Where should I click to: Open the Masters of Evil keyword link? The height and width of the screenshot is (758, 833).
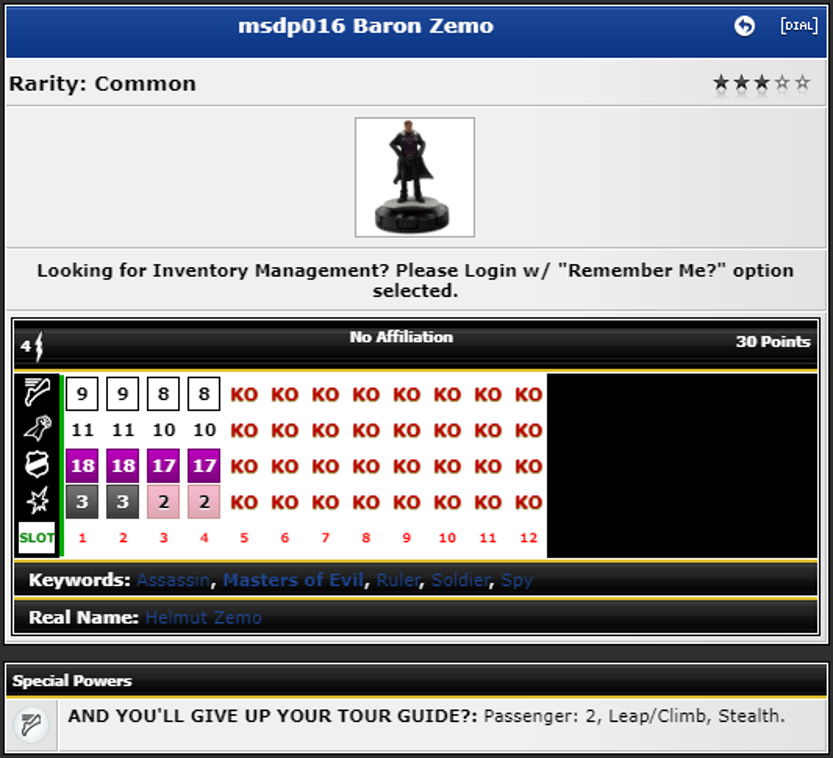(293, 580)
